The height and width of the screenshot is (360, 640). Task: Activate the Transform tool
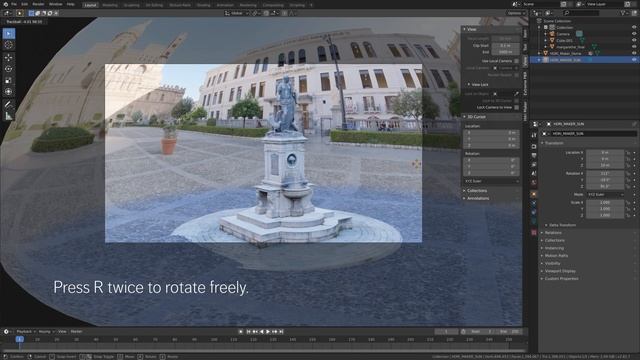pos(9,92)
